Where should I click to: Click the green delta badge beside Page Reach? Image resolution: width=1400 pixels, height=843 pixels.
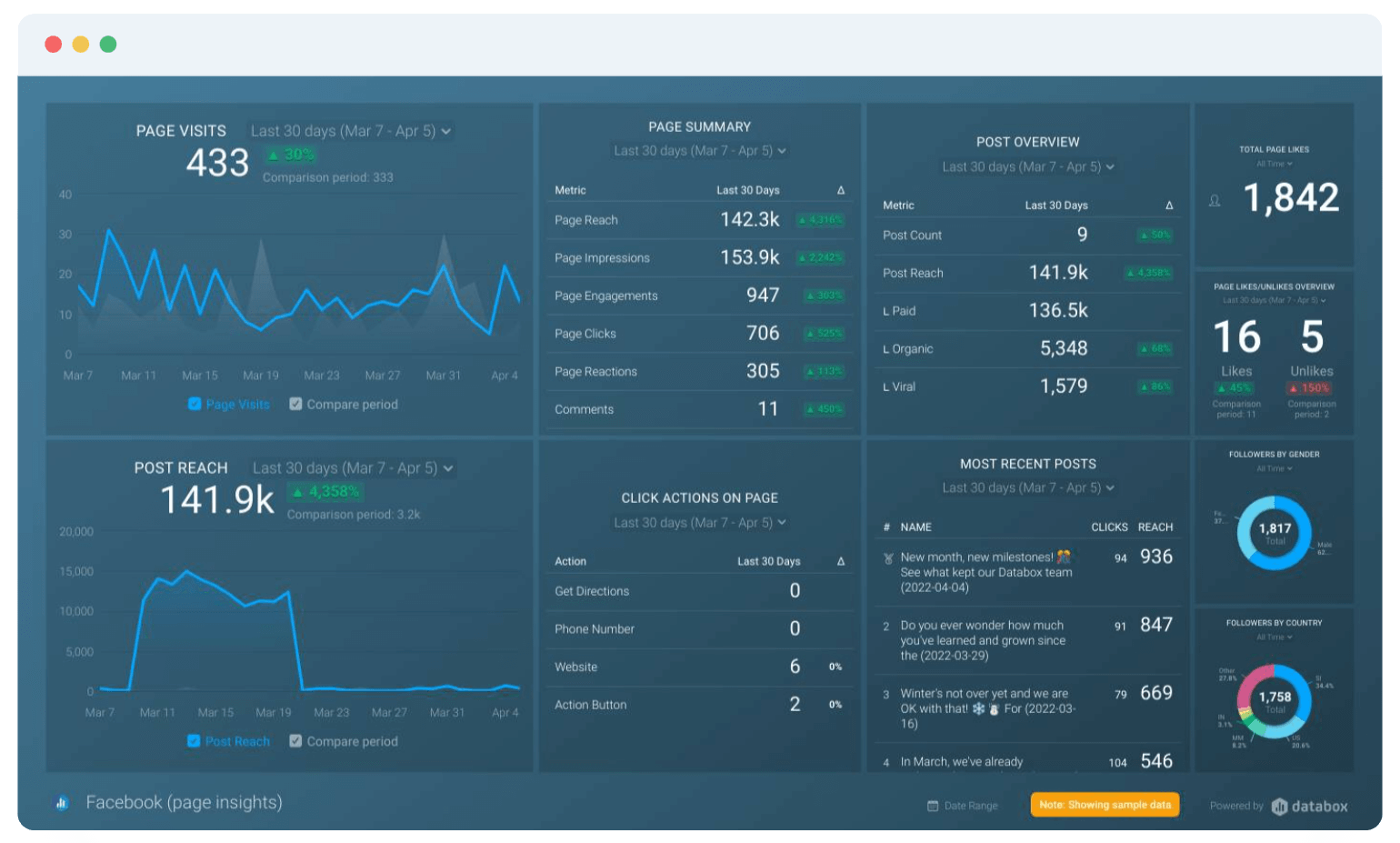point(820,219)
